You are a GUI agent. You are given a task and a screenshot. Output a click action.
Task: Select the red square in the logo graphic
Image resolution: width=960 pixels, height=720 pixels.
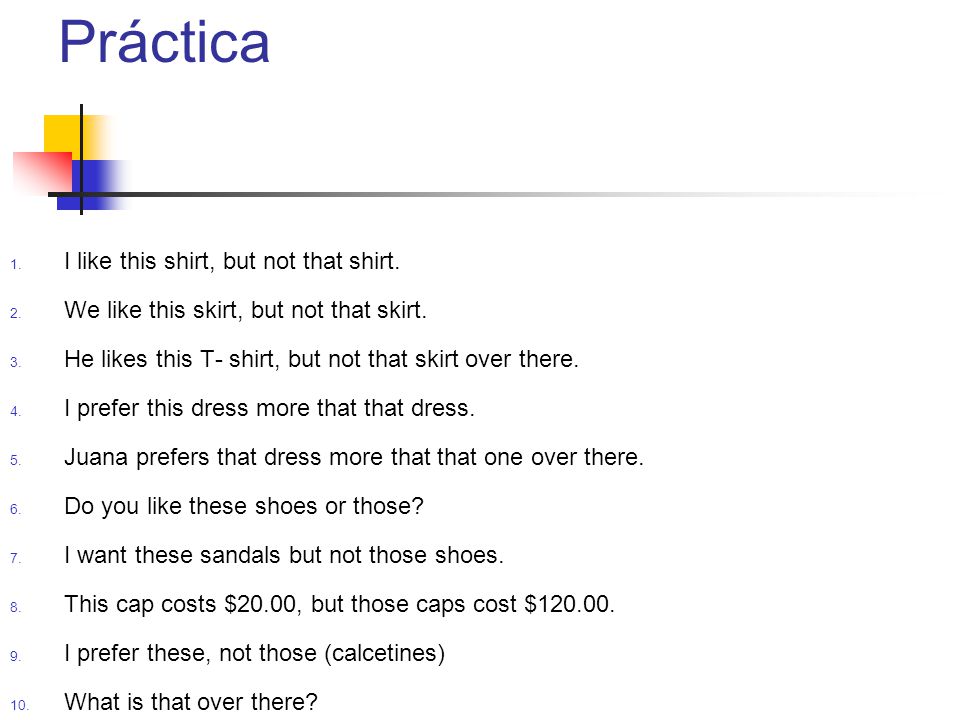[x=42, y=171]
